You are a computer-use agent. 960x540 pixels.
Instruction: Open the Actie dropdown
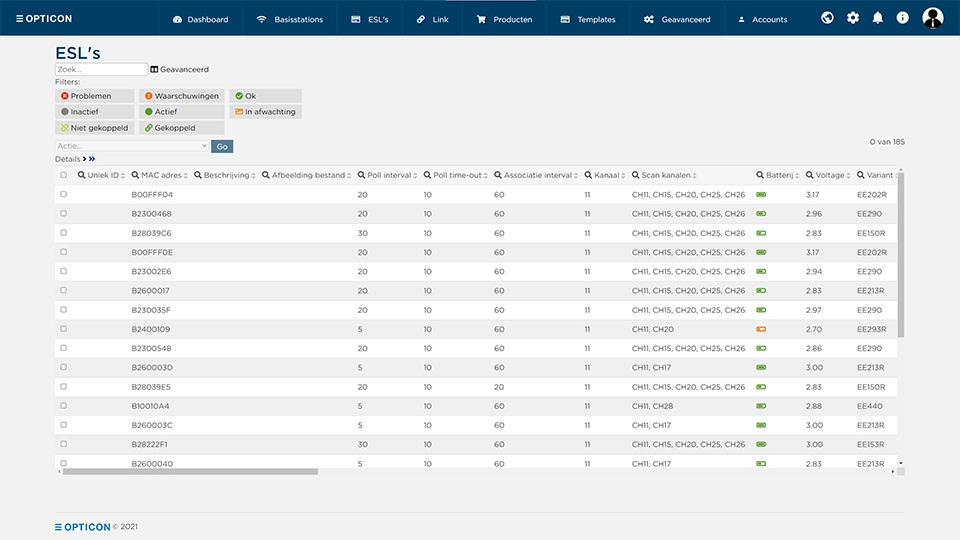132,146
